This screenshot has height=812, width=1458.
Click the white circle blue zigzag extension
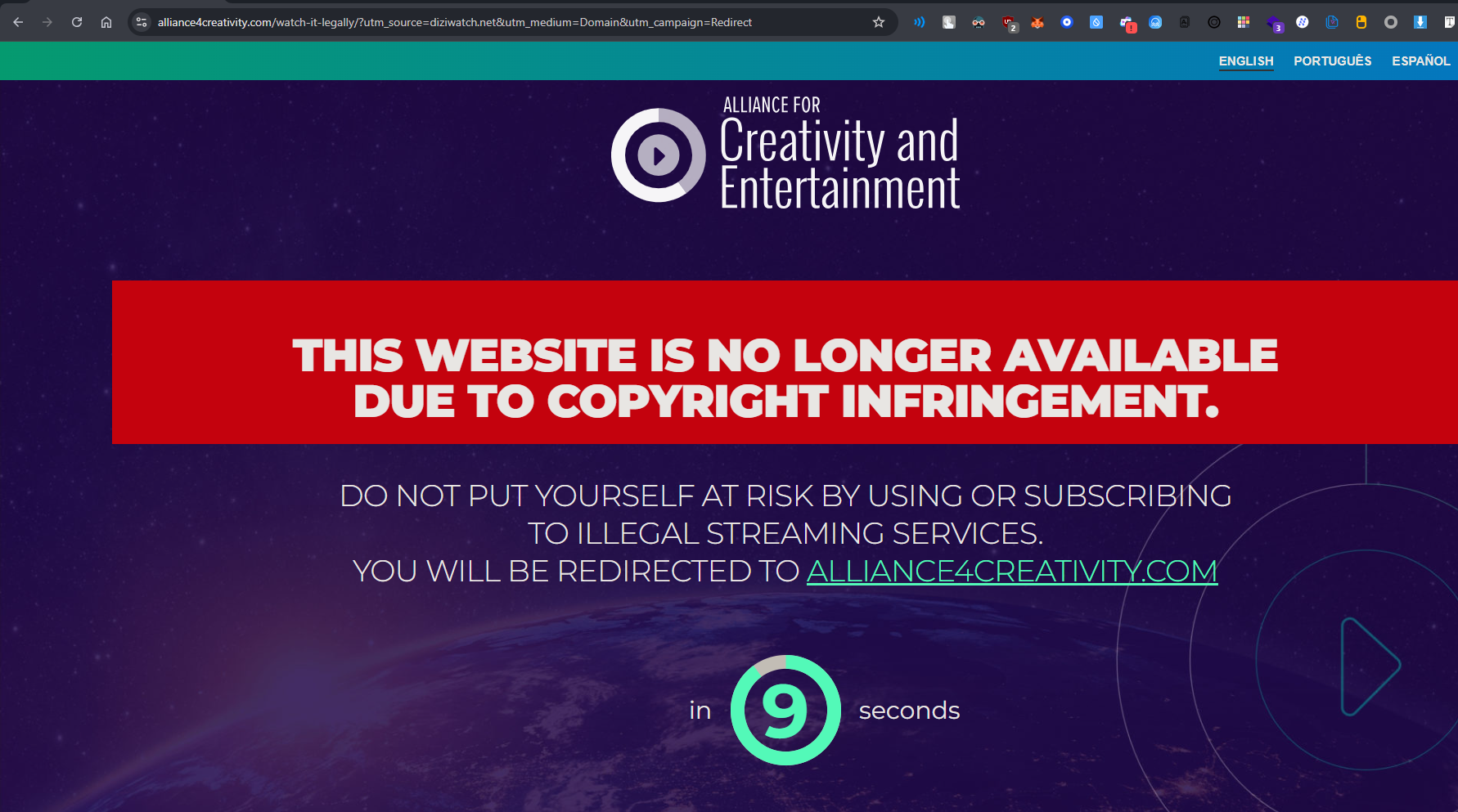pyautogui.click(x=1303, y=22)
